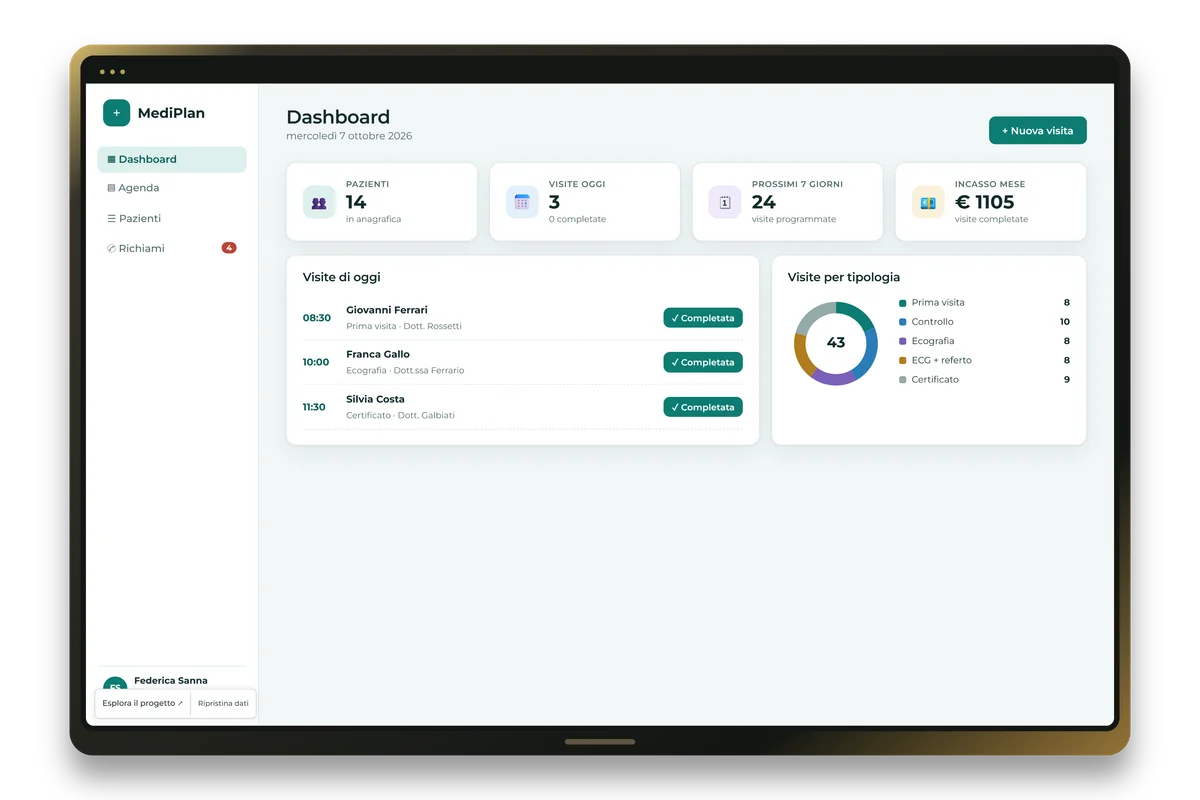Click the 08:30 appointment time
Image resolution: width=1200 pixels, height=800 pixels.
coord(317,318)
